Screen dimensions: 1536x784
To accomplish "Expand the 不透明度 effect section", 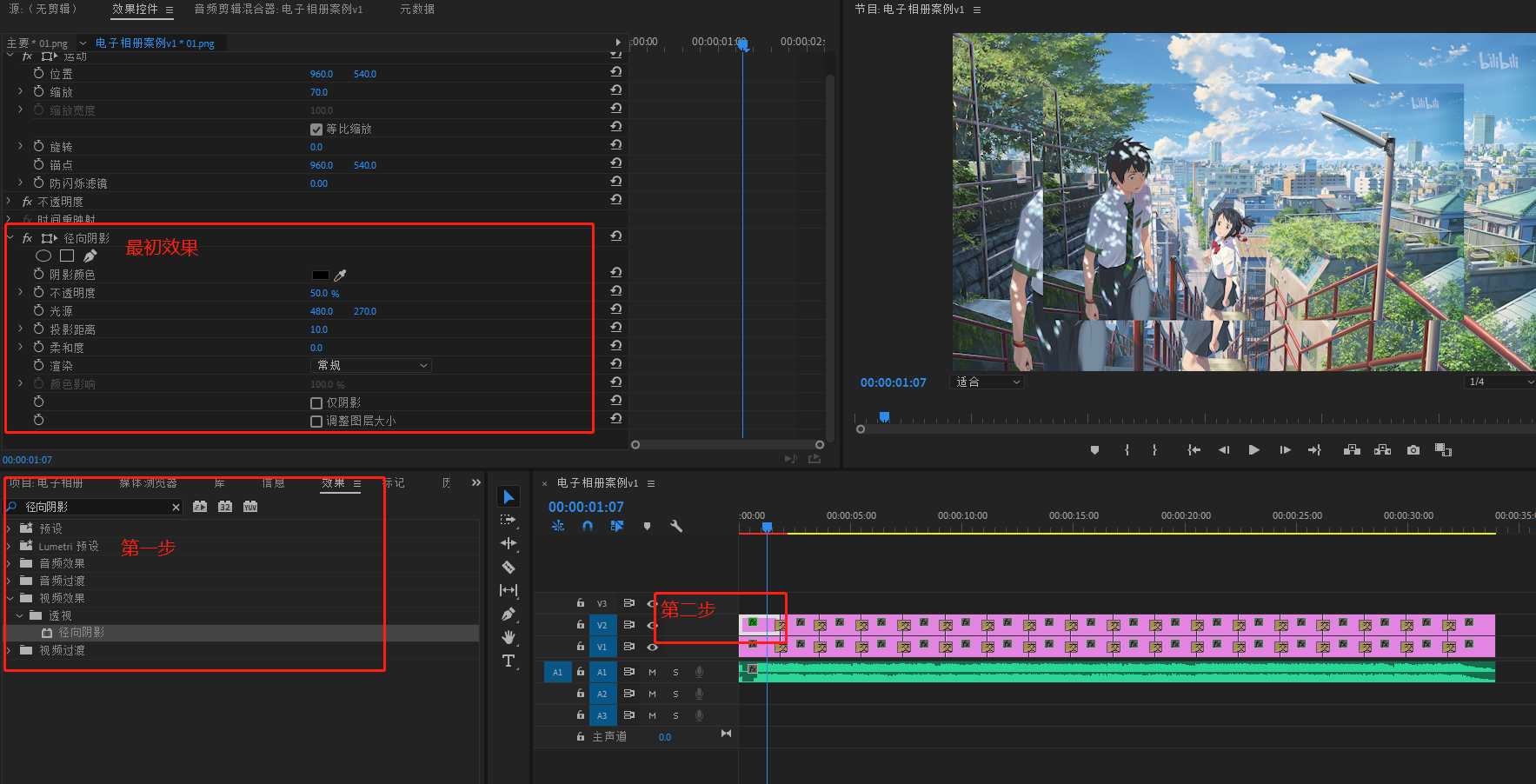I will pyautogui.click(x=9, y=202).
